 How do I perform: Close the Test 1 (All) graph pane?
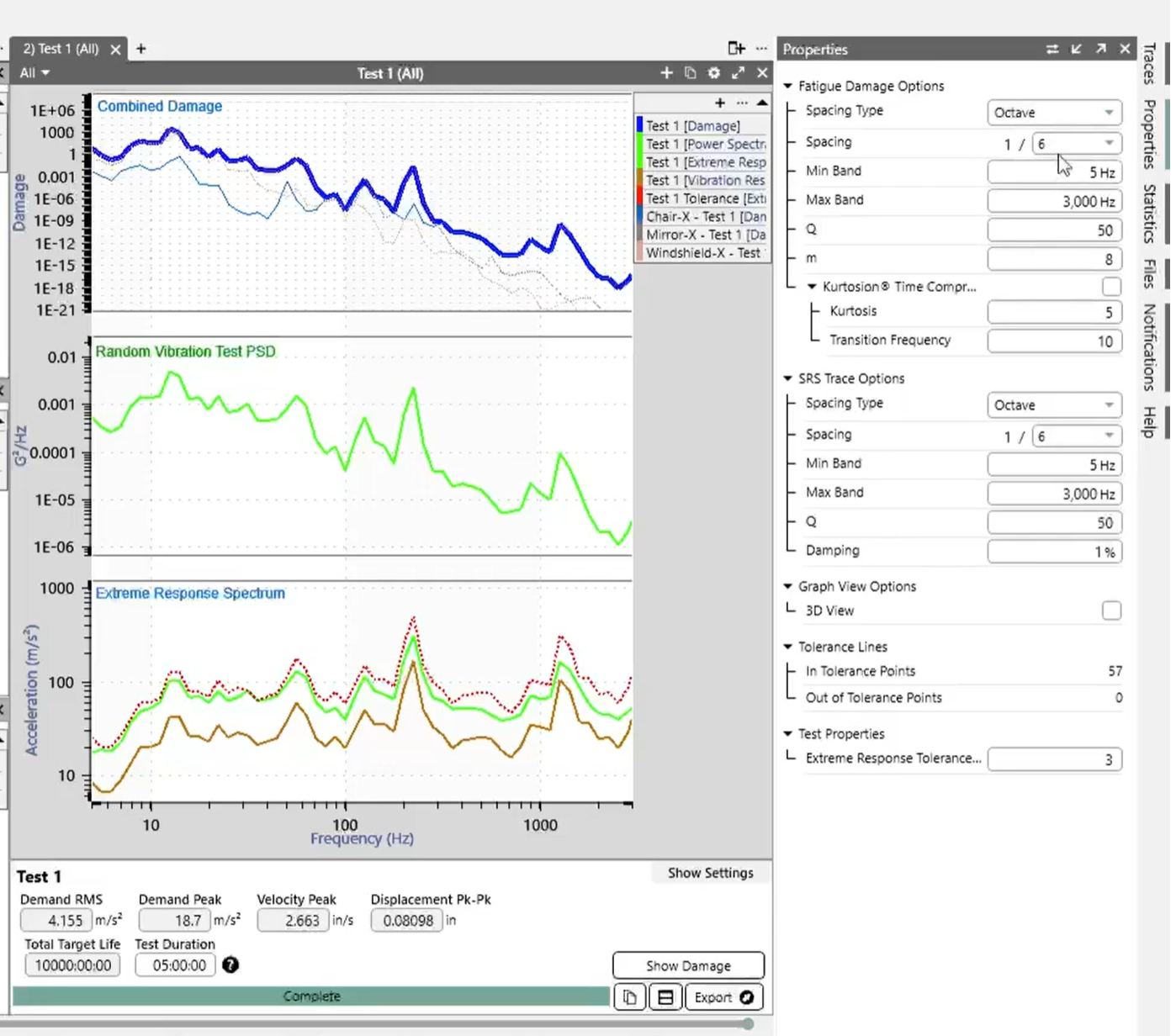(762, 73)
